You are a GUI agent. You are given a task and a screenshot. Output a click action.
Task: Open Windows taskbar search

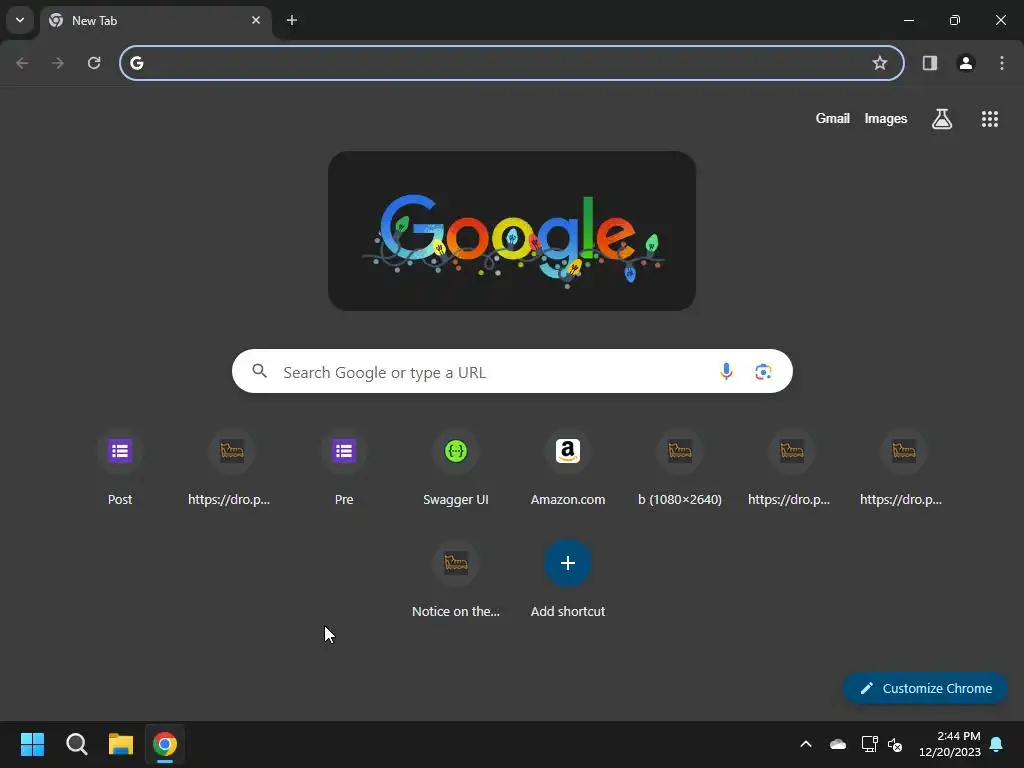pyautogui.click(x=76, y=744)
